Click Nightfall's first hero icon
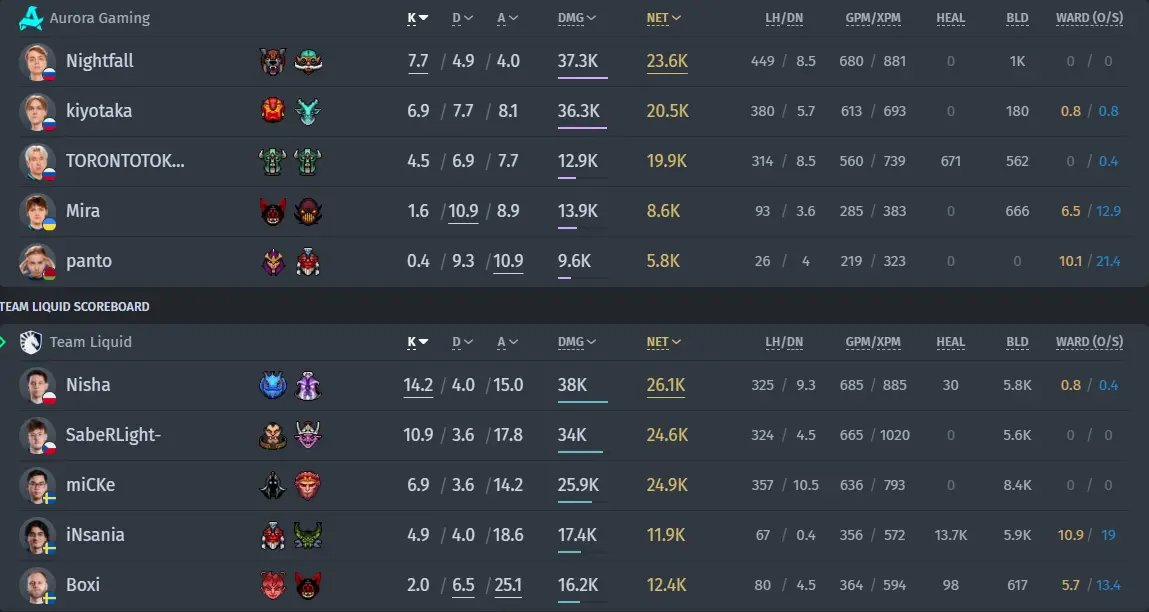 click(x=273, y=62)
